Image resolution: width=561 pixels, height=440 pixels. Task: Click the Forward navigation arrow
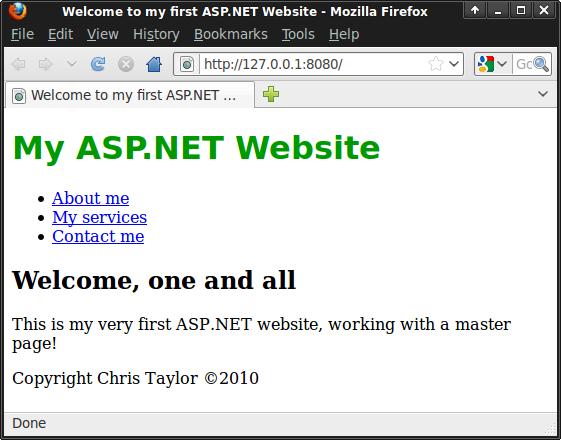tap(46, 64)
